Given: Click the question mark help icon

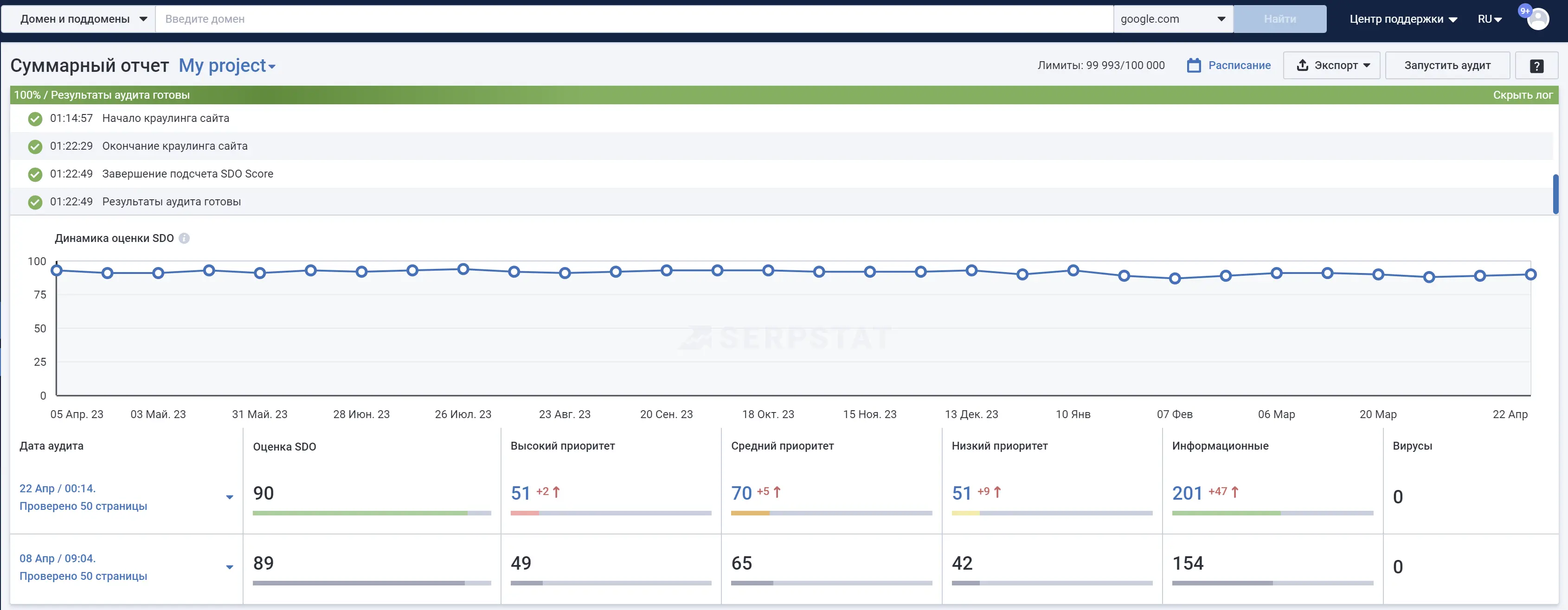Looking at the screenshot, I should tap(1536, 66).
